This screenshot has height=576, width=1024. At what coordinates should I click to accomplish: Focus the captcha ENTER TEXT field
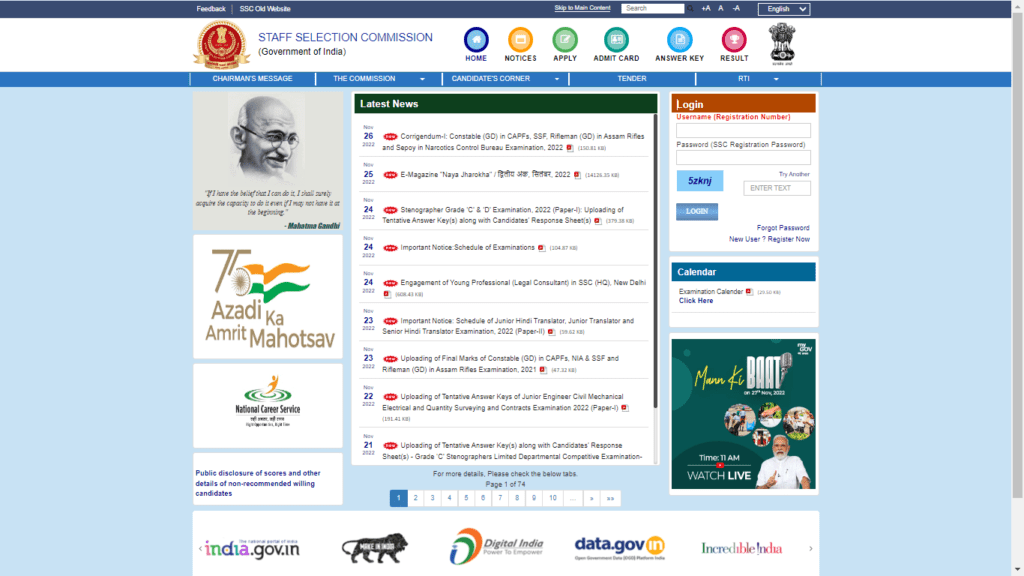click(x=776, y=188)
